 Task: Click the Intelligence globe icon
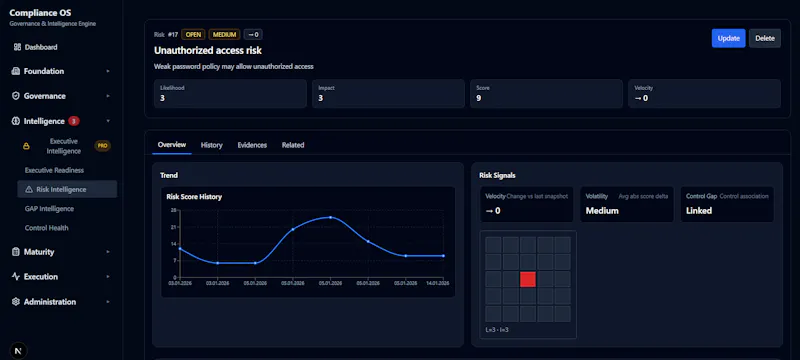(x=16, y=121)
